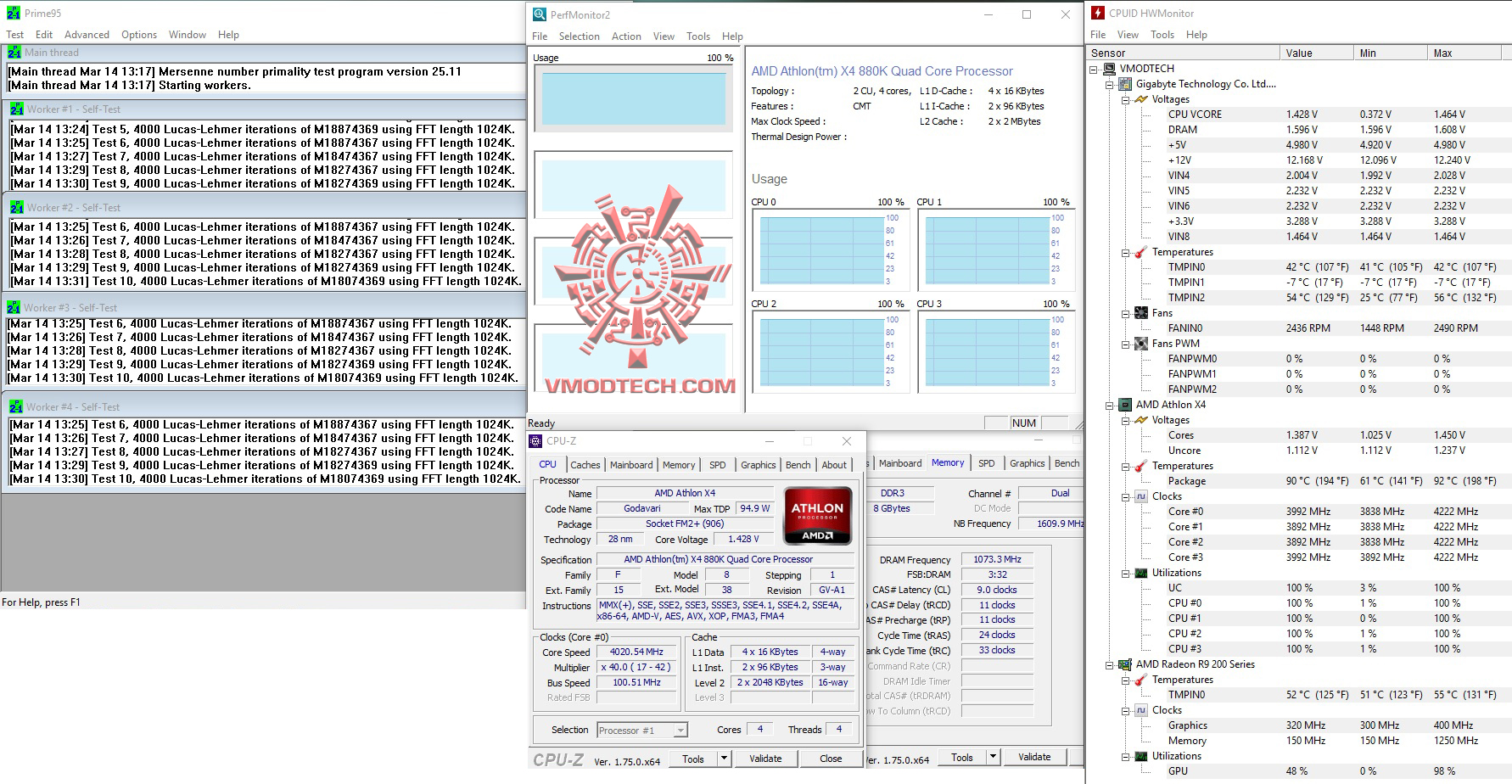Click the Tools button in rear CPU-Z window
This screenshot has width=1512, height=784.
click(962, 758)
